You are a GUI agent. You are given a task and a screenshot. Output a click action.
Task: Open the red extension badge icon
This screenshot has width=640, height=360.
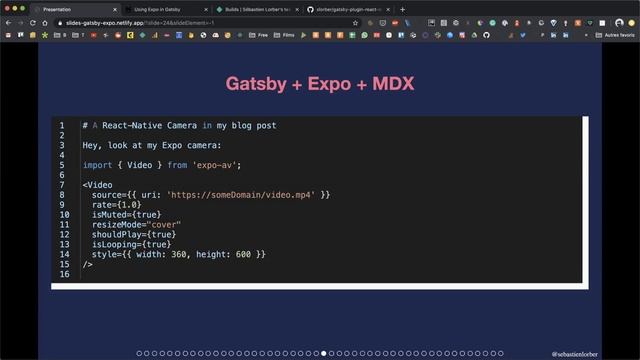point(395,23)
